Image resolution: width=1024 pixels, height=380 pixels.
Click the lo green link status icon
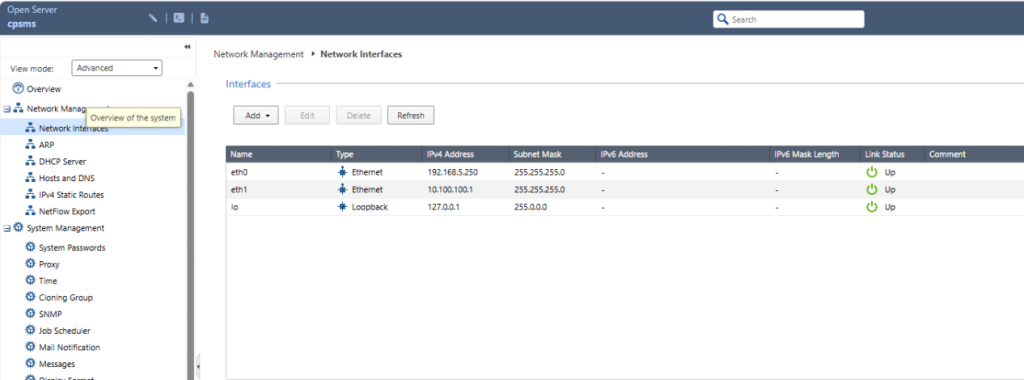pos(871,207)
